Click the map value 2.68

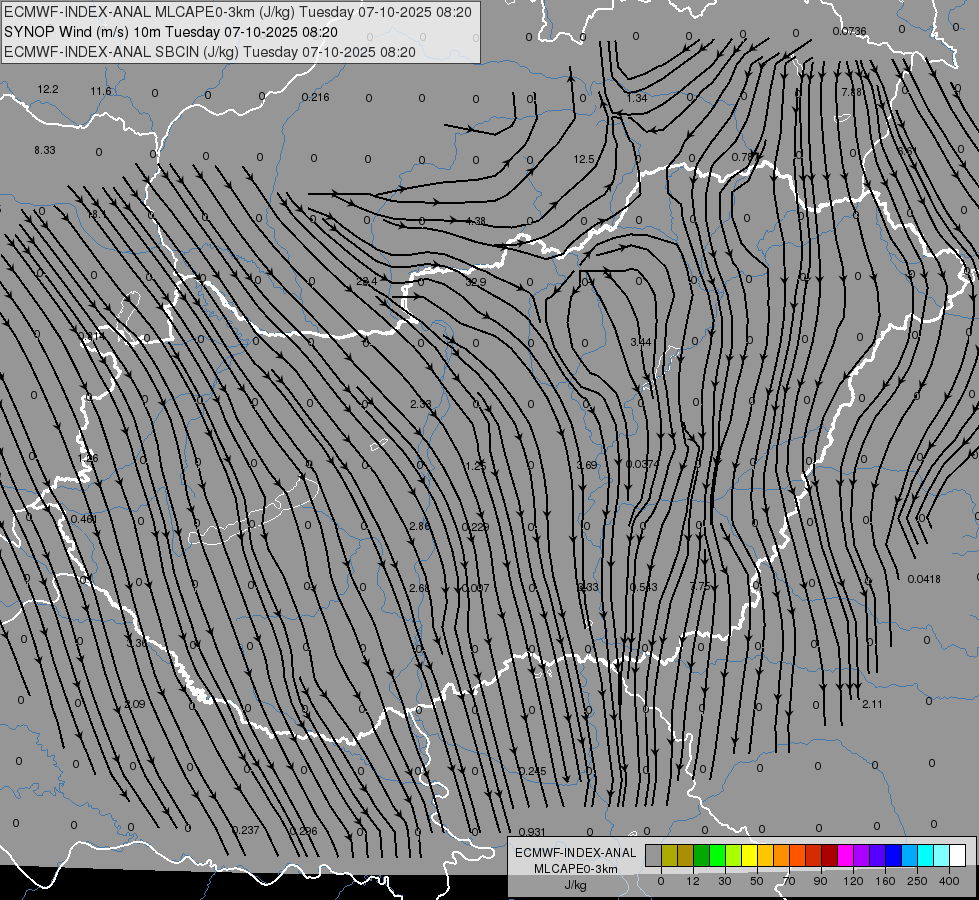click(x=420, y=588)
